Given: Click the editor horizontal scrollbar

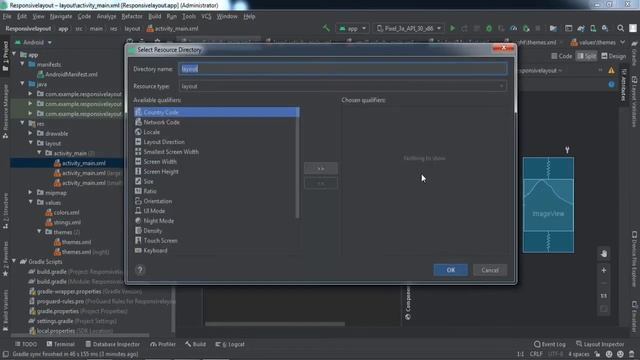Looking at the screenshot, I should click(275, 324).
